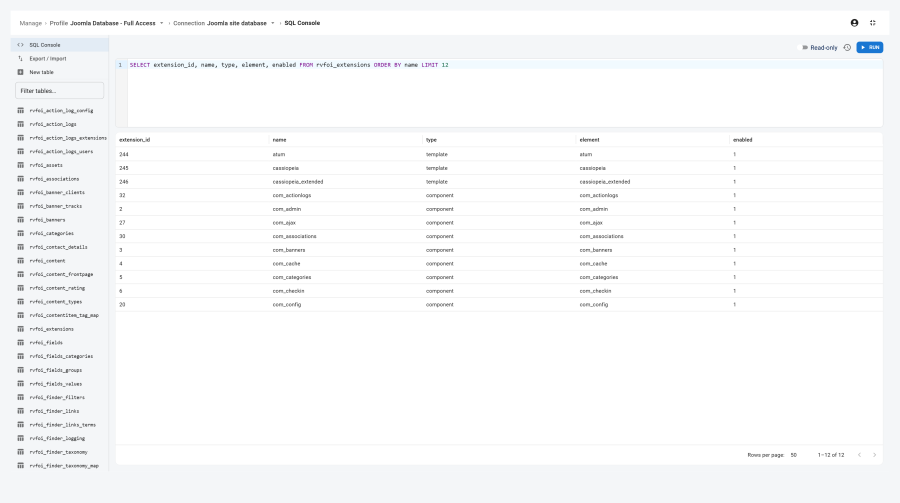Select com_actionlogs in name column
This screenshot has height=503, width=900.
click(292, 195)
